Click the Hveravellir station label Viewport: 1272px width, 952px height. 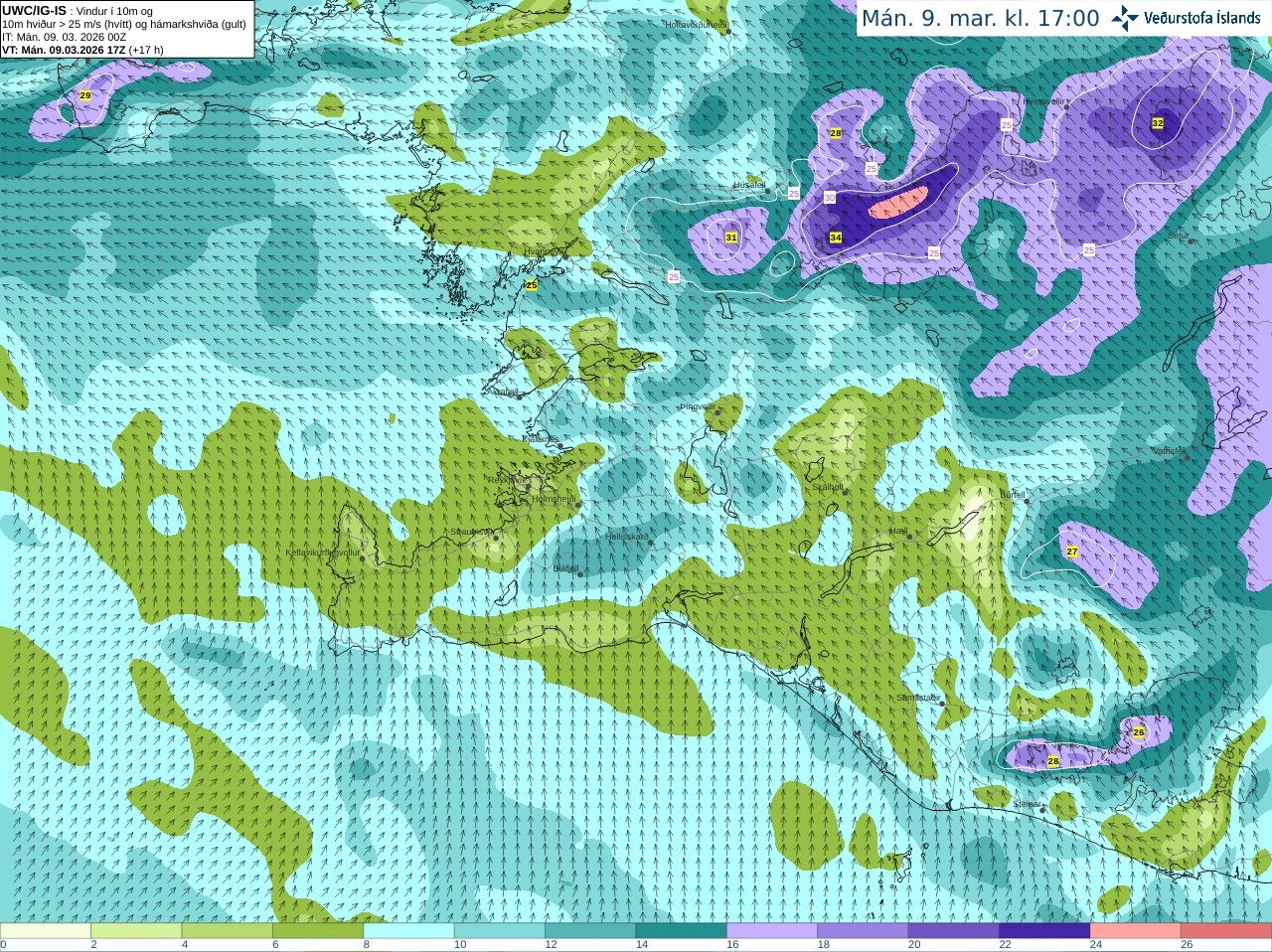1043,100
